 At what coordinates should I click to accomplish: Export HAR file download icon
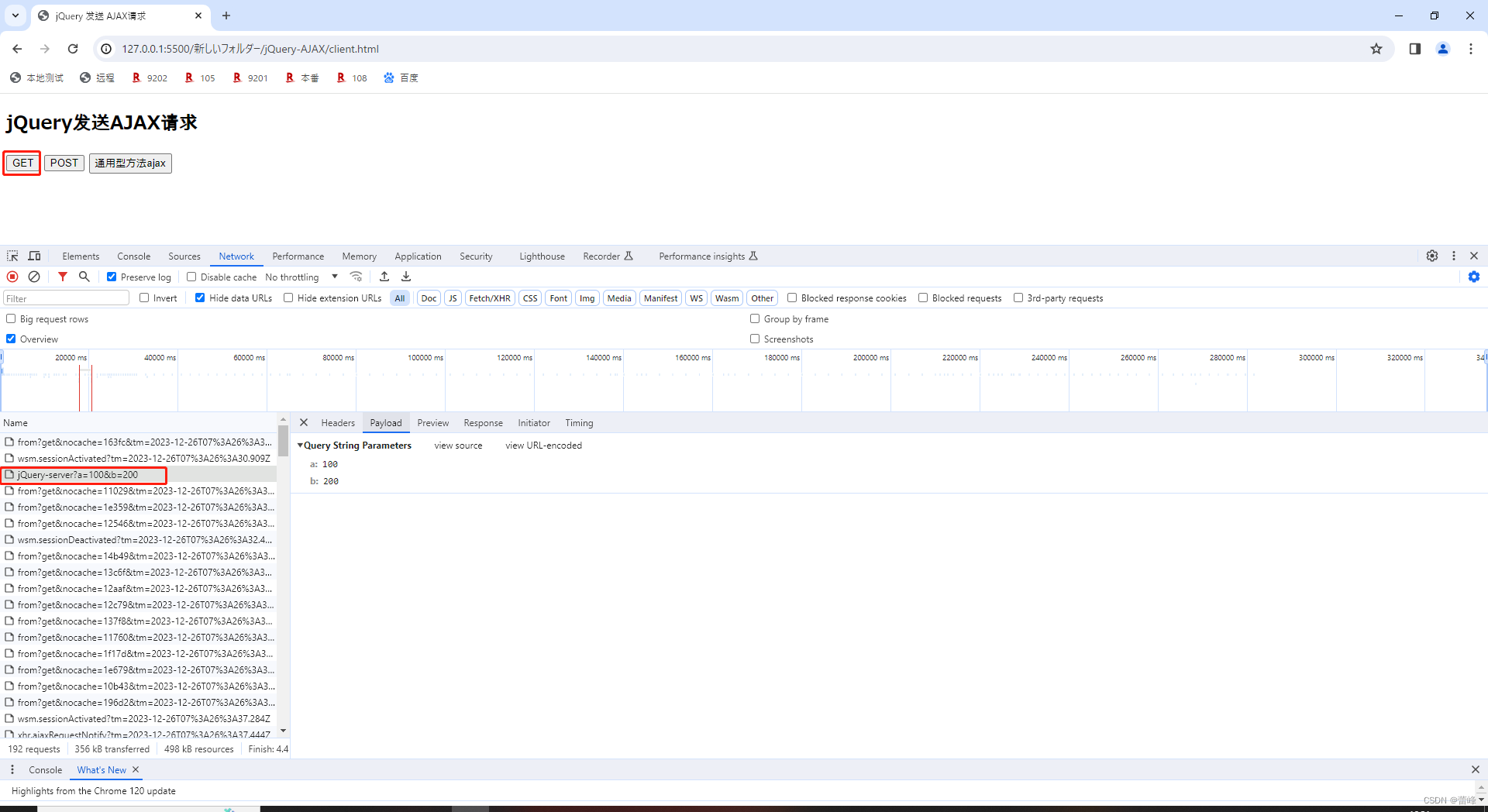[406, 277]
